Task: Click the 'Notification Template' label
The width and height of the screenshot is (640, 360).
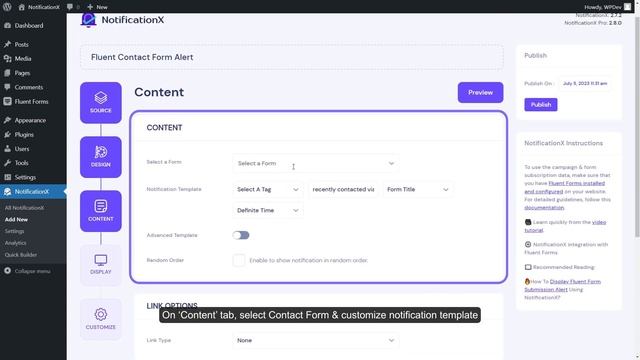Action: [174, 189]
